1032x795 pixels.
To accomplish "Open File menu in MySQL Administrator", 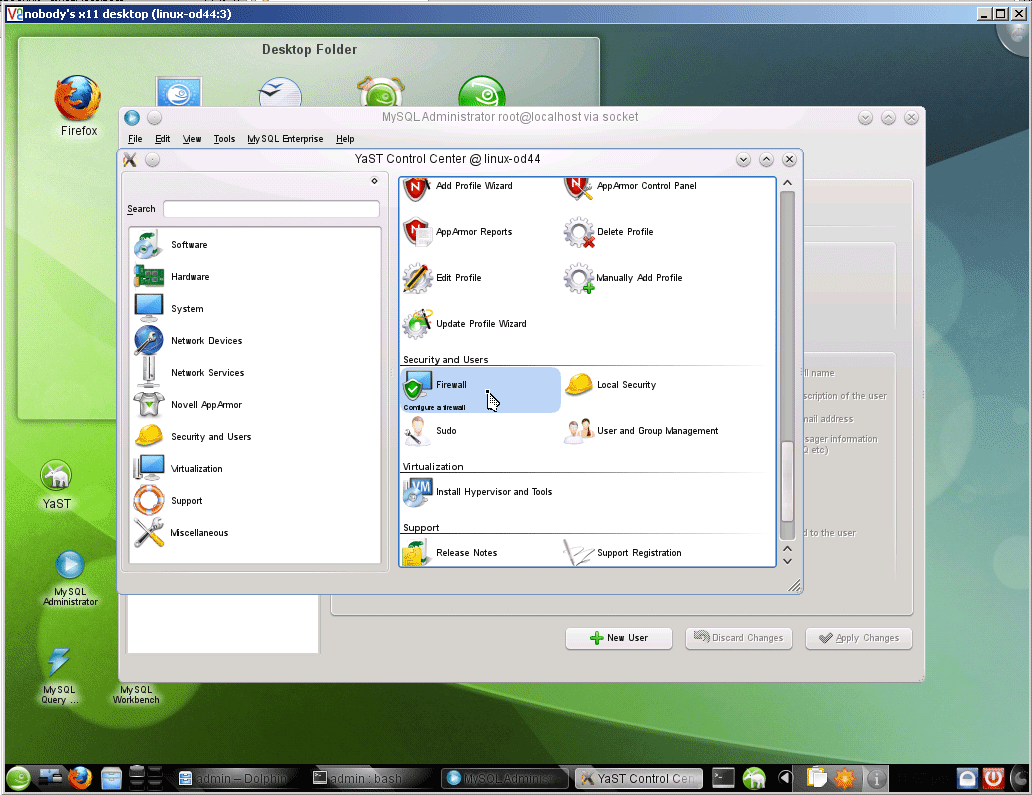I will click(x=135, y=139).
